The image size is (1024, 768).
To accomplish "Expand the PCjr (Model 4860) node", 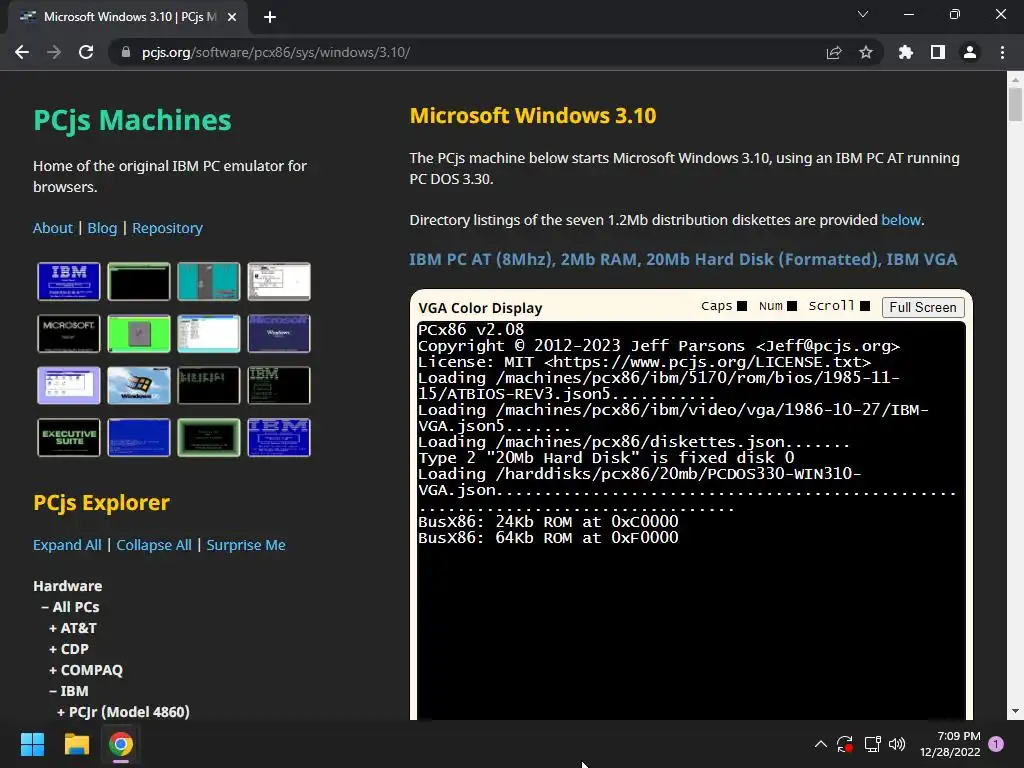I will pos(123,712).
